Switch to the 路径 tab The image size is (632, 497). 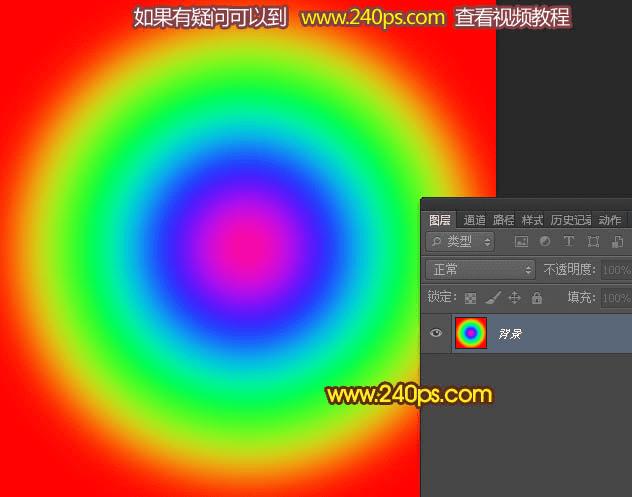(x=503, y=220)
